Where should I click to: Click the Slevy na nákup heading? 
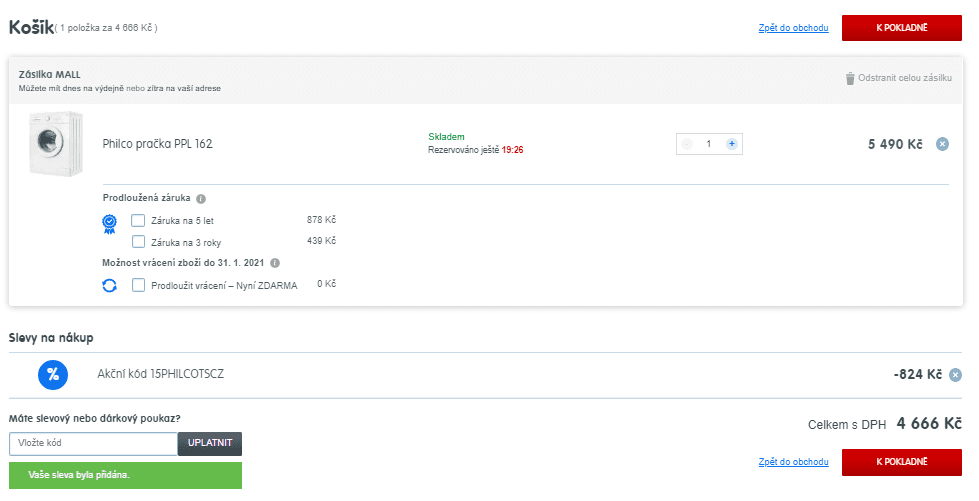pyautogui.click(x=51, y=338)
